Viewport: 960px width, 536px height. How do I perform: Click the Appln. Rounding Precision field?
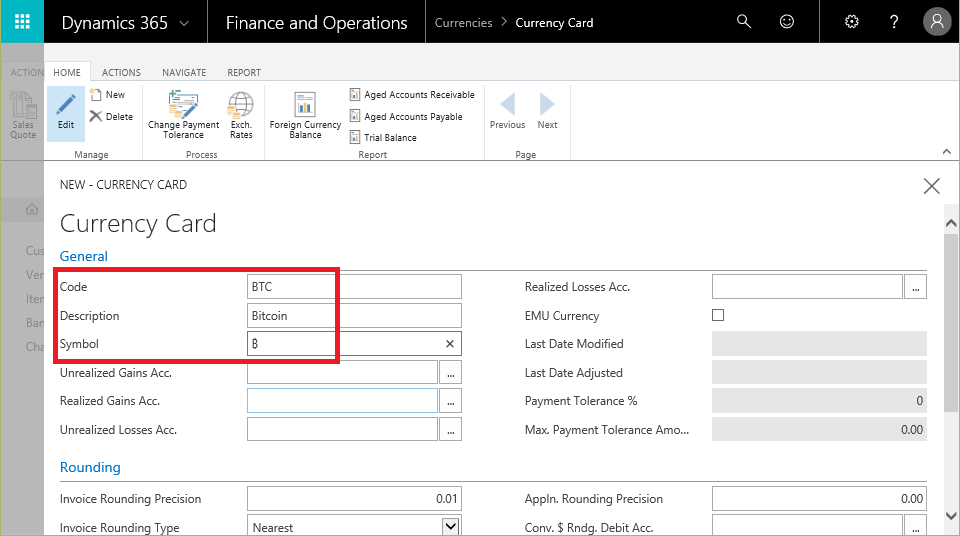pos(819,499)
